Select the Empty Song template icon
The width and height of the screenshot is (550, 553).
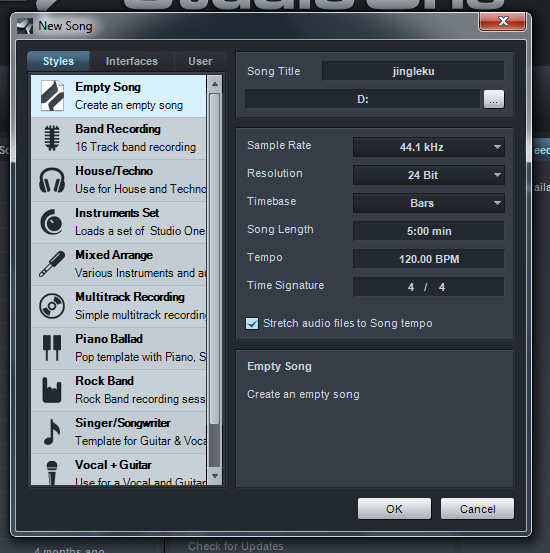coord(52,96)
